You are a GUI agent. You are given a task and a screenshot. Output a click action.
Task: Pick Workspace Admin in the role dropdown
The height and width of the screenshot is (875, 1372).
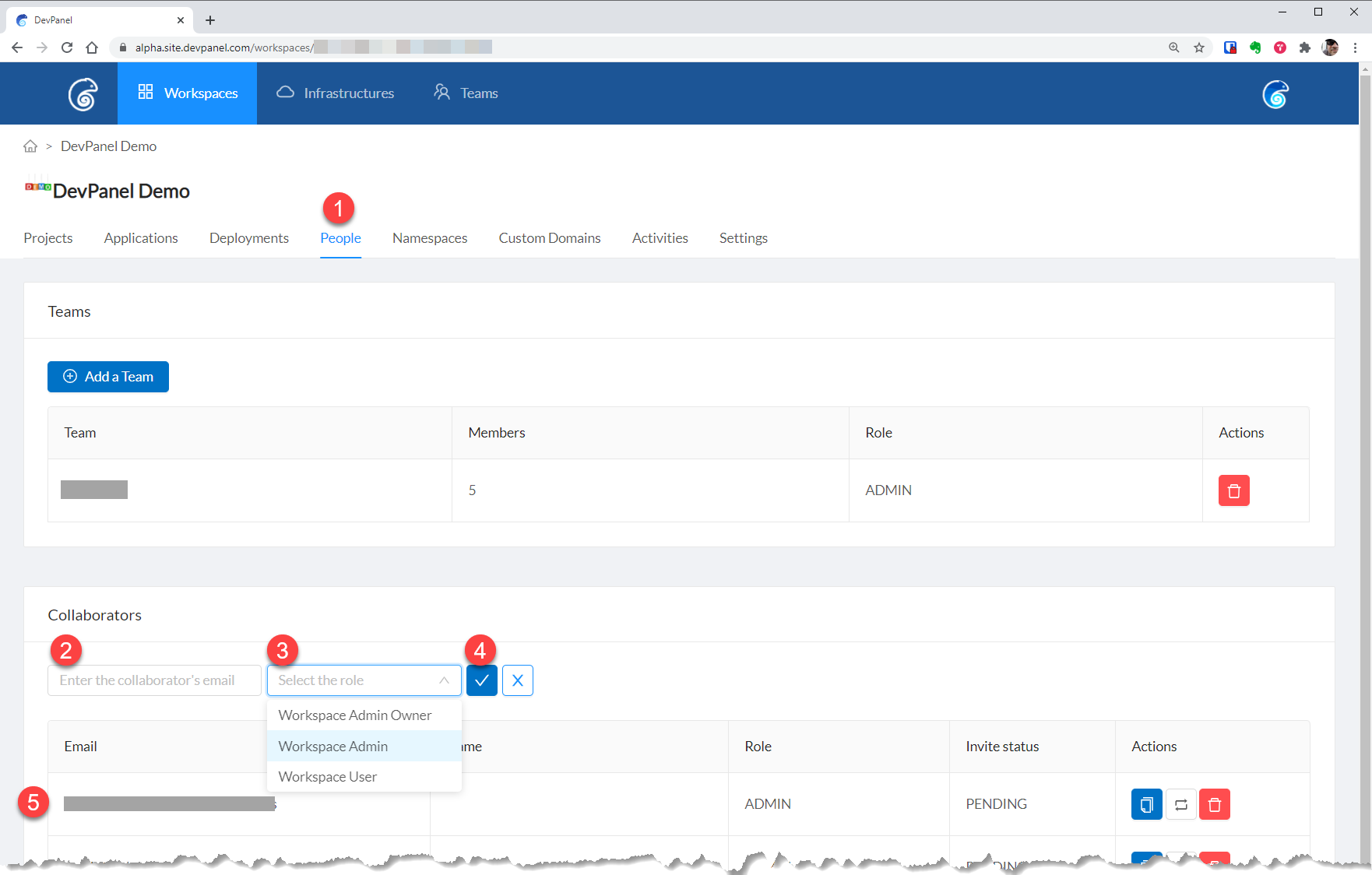coord(333,747)
